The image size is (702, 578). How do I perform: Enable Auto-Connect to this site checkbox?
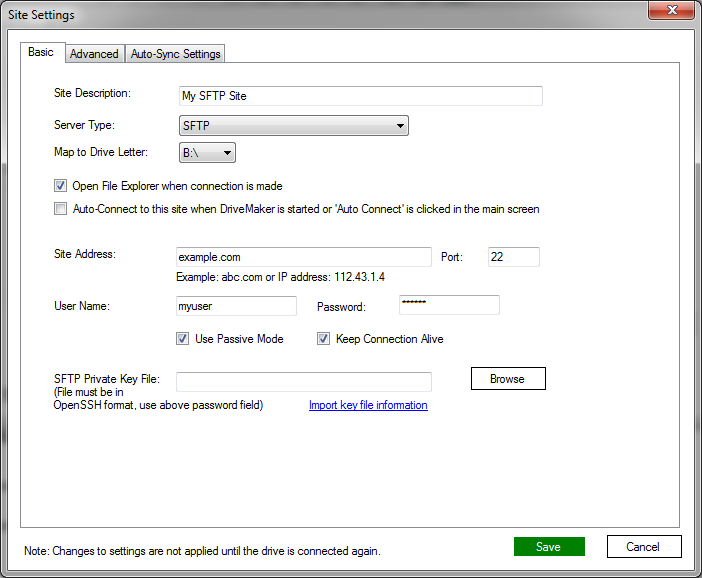coord(60,210)
